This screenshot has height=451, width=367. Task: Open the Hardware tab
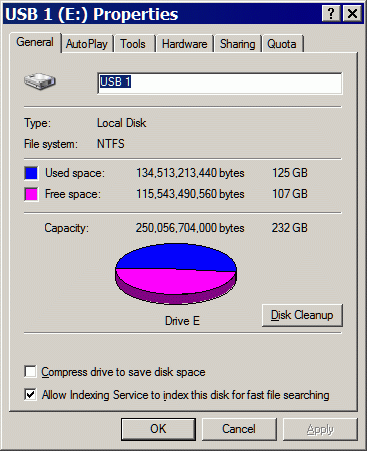(x=185, y=44)
